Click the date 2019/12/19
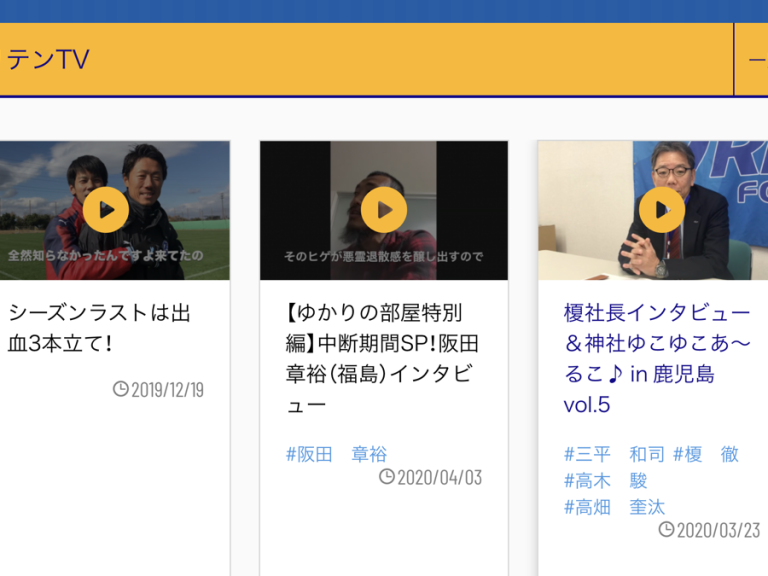The image size is (768, 576). [168, 390]
